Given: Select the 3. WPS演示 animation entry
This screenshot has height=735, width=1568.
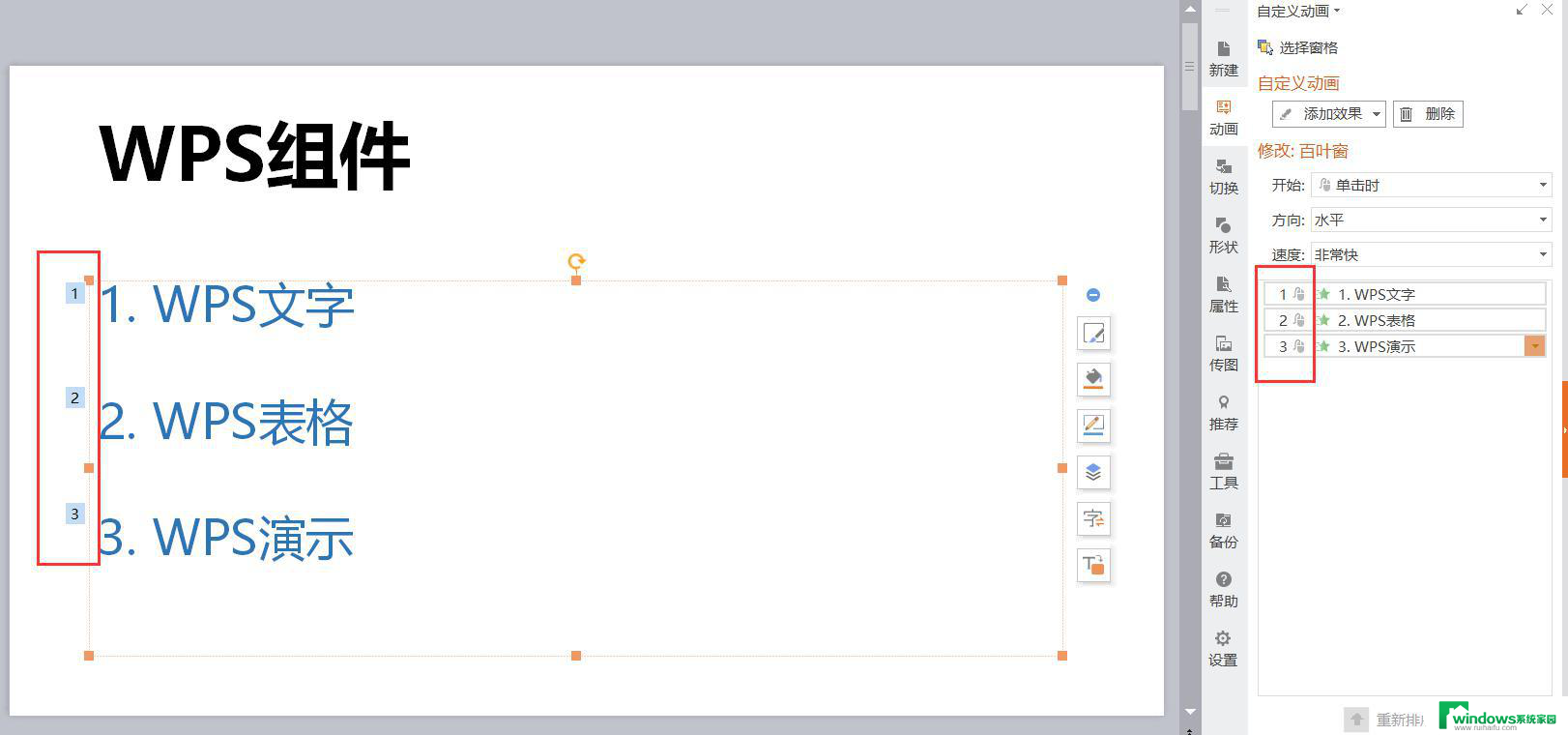Looking at the screenshot, I should pyautogui.click(x=1405, y=346).
